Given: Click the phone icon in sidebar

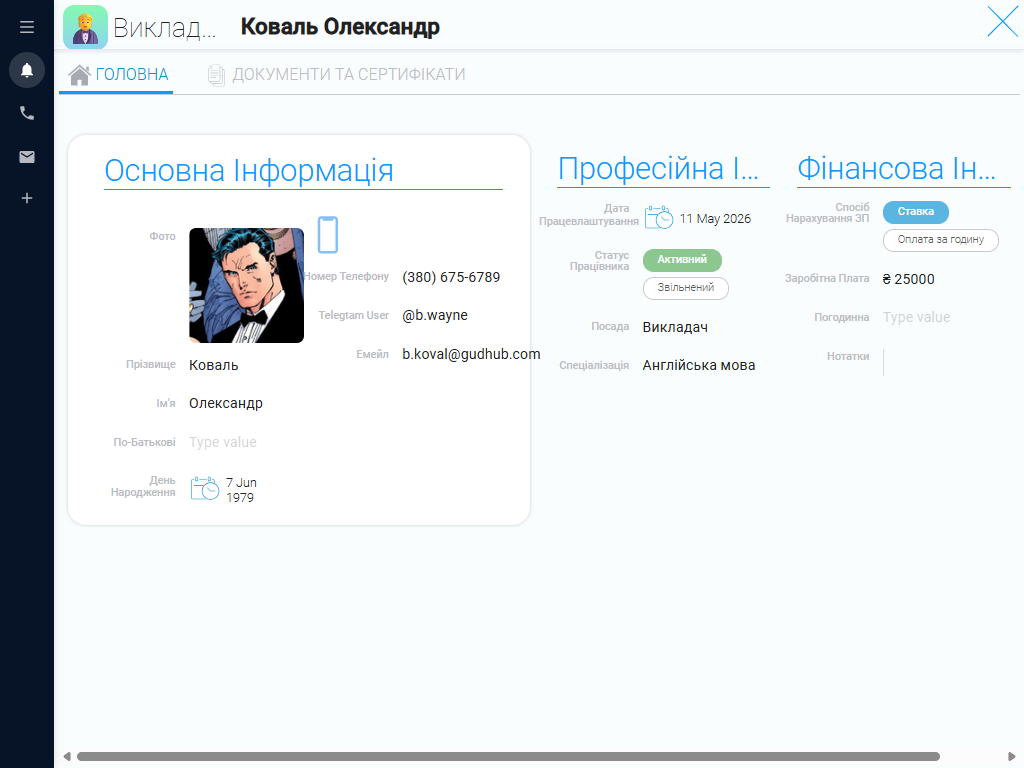Looking at the screenshot, I should click(x=27, y=113).
